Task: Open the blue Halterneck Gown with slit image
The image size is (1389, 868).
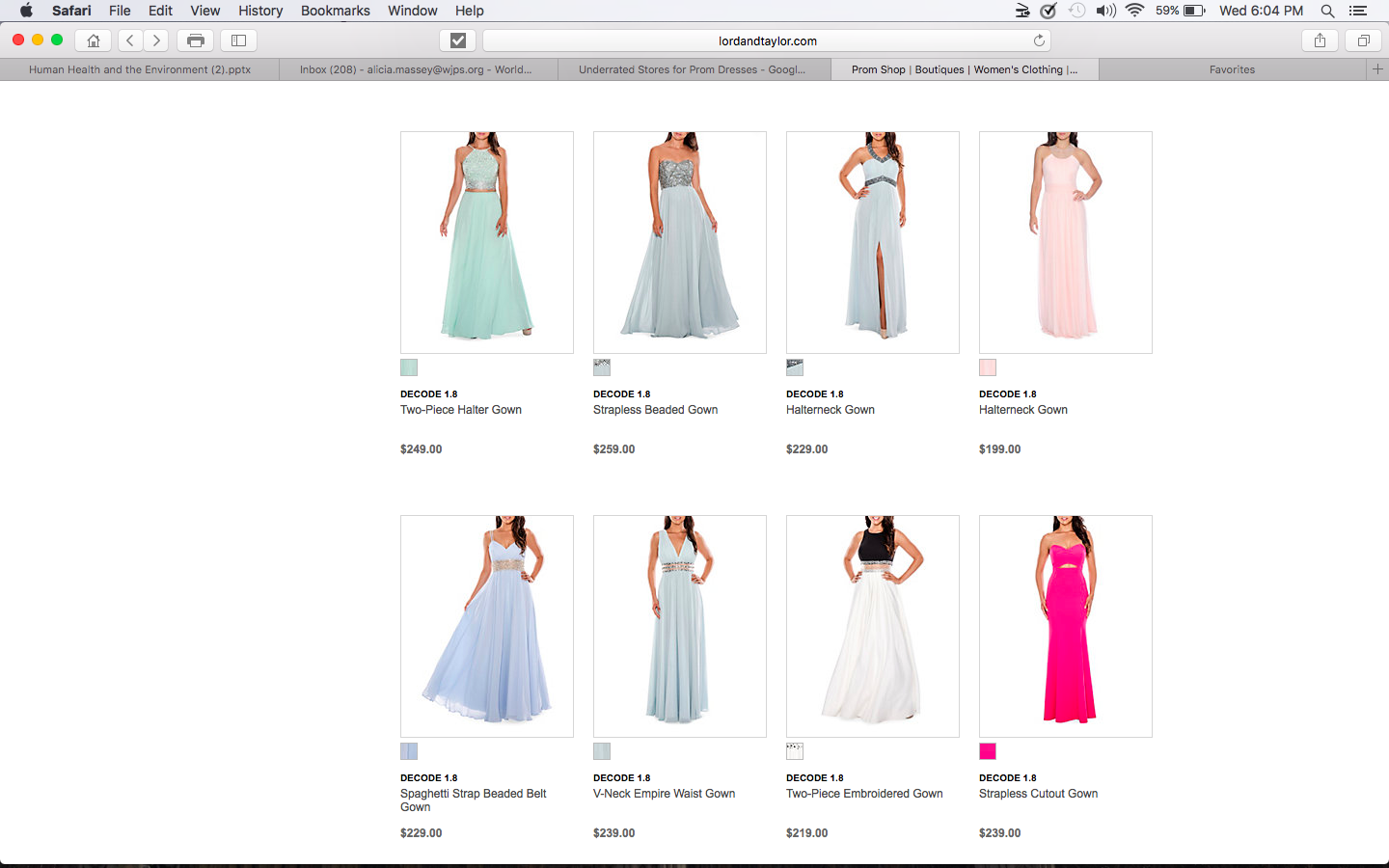Action: 873,242
